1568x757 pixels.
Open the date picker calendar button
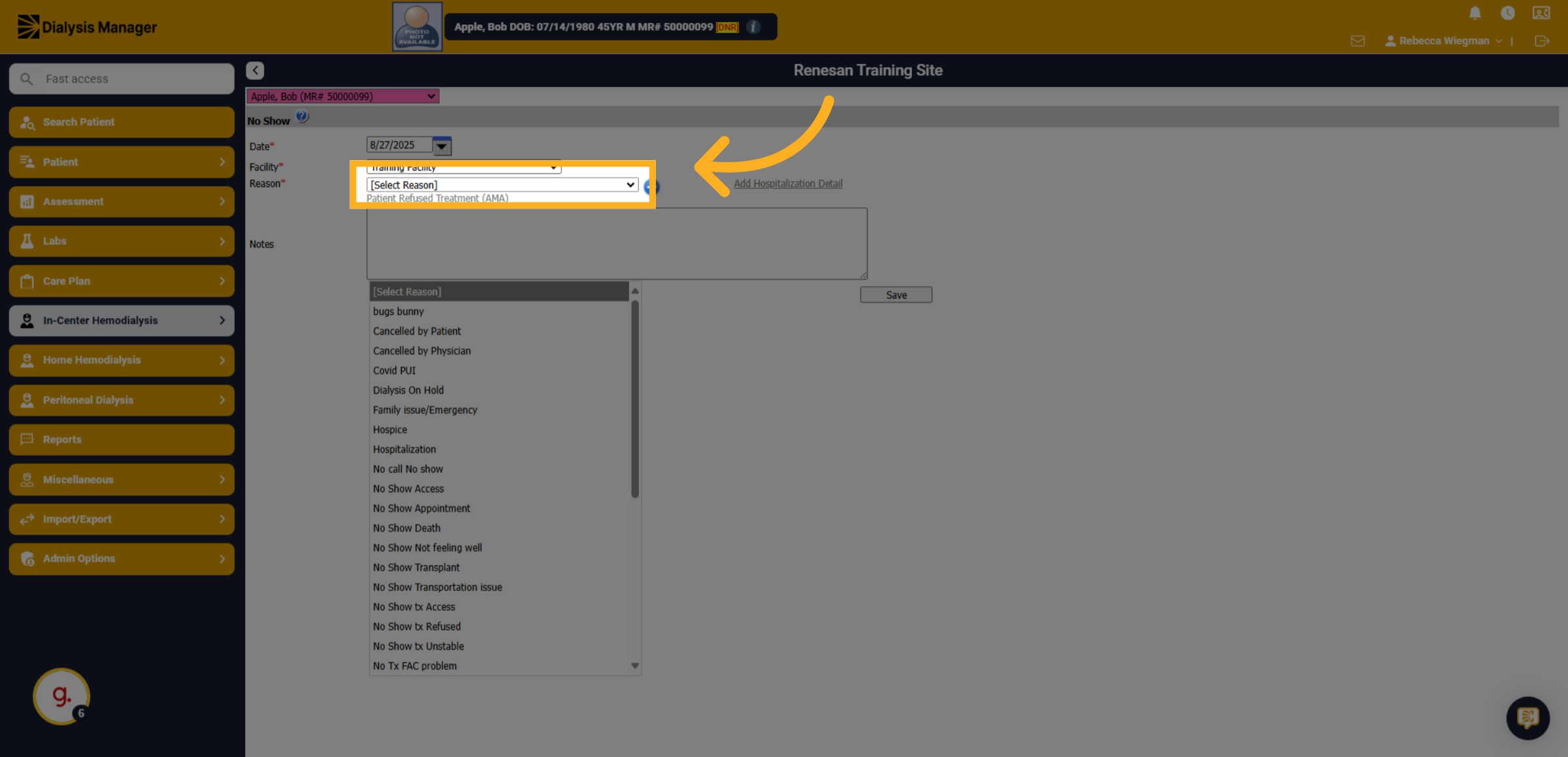(442, 146)
